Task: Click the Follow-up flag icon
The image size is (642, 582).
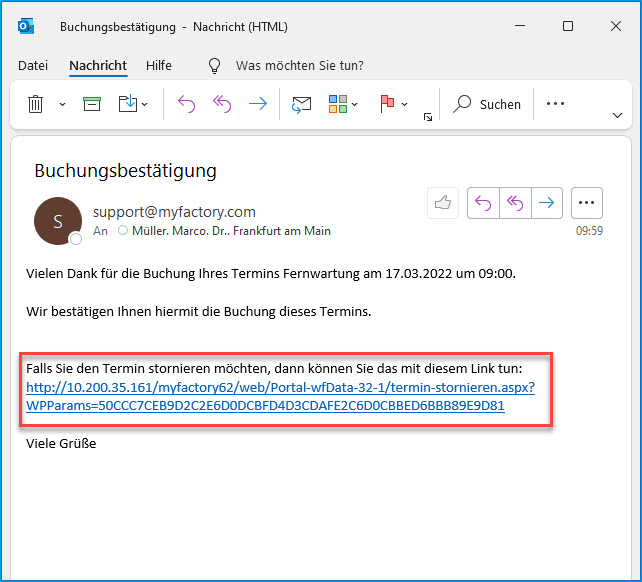Action: point(387,104)
